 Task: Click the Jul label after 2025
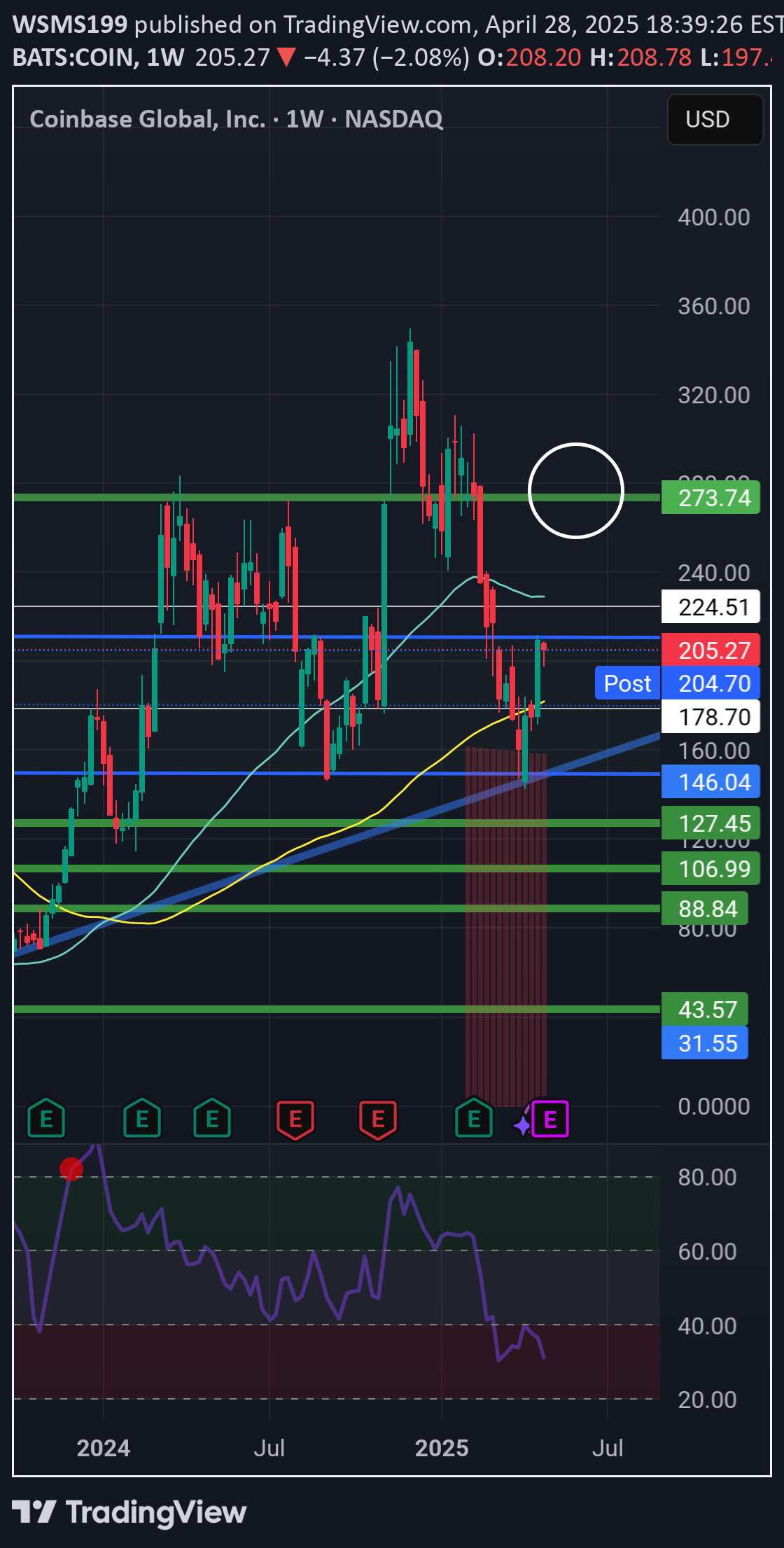click(x=608, y=1448)
